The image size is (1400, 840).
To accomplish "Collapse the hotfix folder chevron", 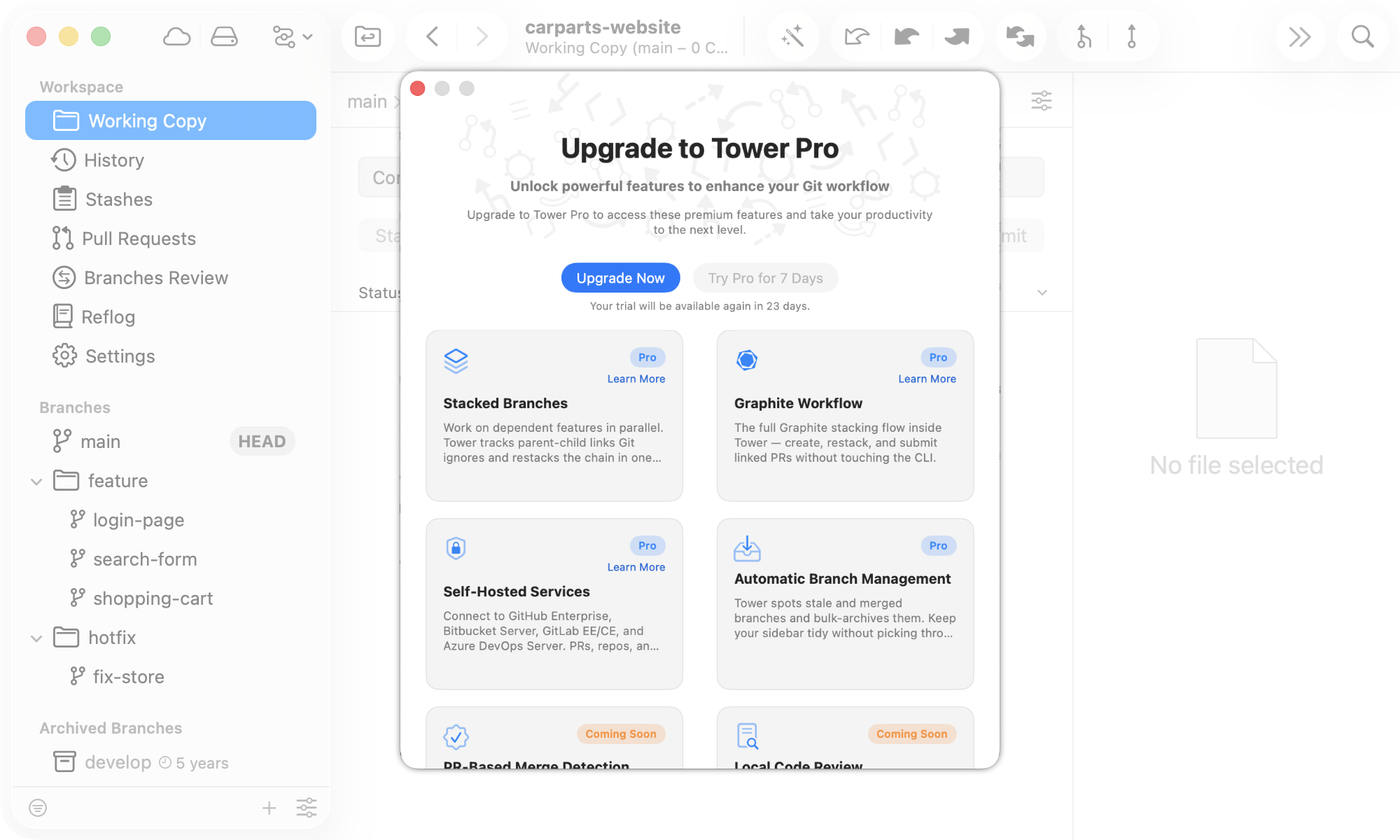I will tap(36, 638).
